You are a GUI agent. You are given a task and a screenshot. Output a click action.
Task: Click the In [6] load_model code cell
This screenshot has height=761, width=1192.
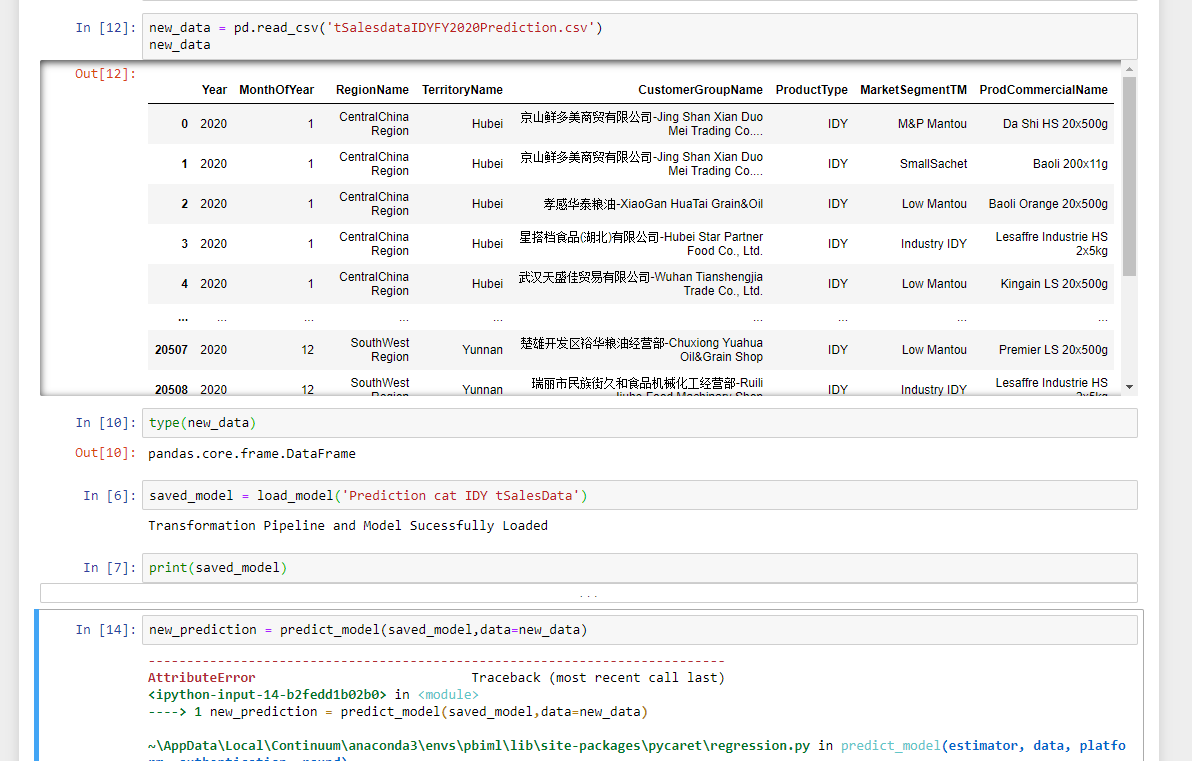pos(400,495)
